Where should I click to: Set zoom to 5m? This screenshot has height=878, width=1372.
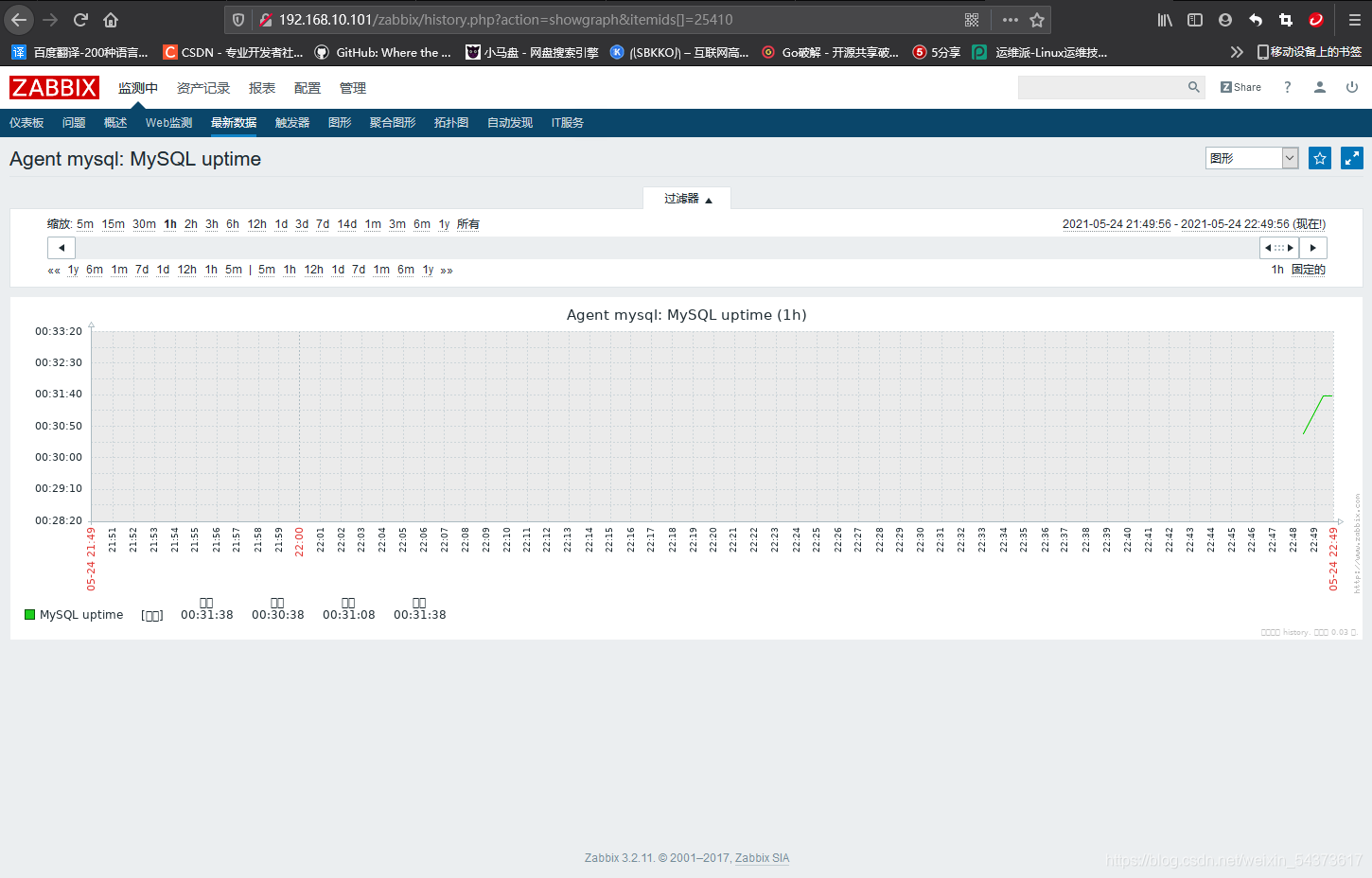click(85, 224)
